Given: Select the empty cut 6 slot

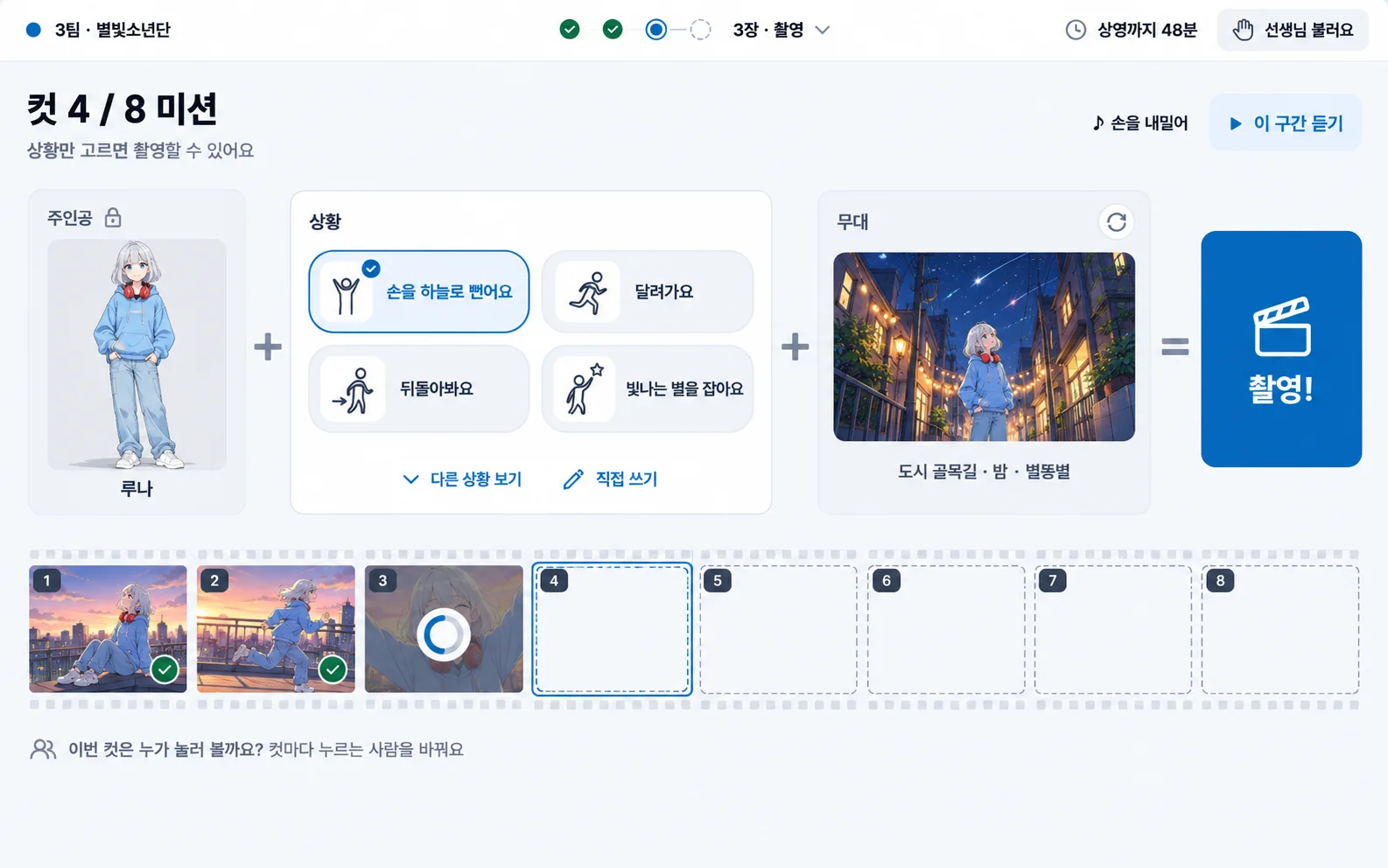Looking at the screenshot, I should tap(946, 629).
